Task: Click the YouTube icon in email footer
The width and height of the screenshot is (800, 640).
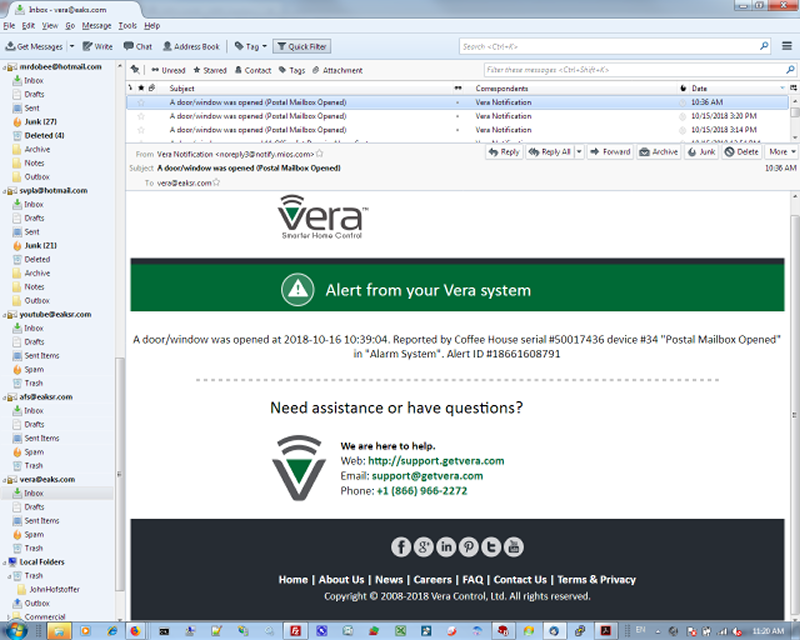Action: pos(514,546)
